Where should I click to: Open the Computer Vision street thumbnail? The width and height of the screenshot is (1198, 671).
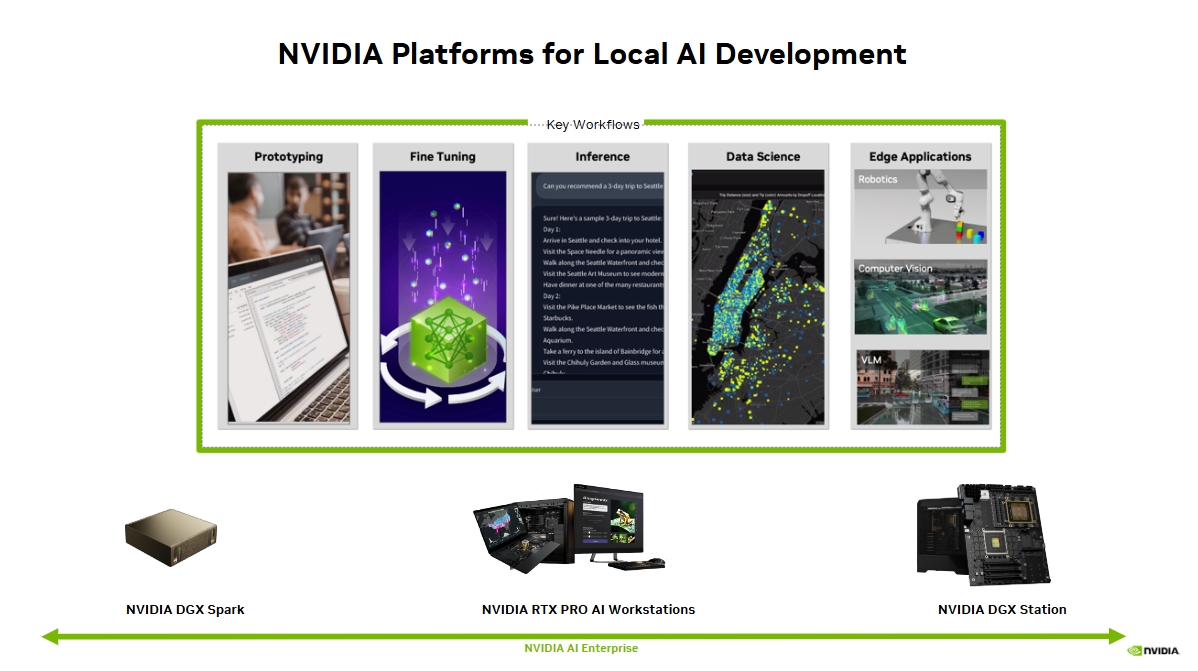(x=920, y=297)
